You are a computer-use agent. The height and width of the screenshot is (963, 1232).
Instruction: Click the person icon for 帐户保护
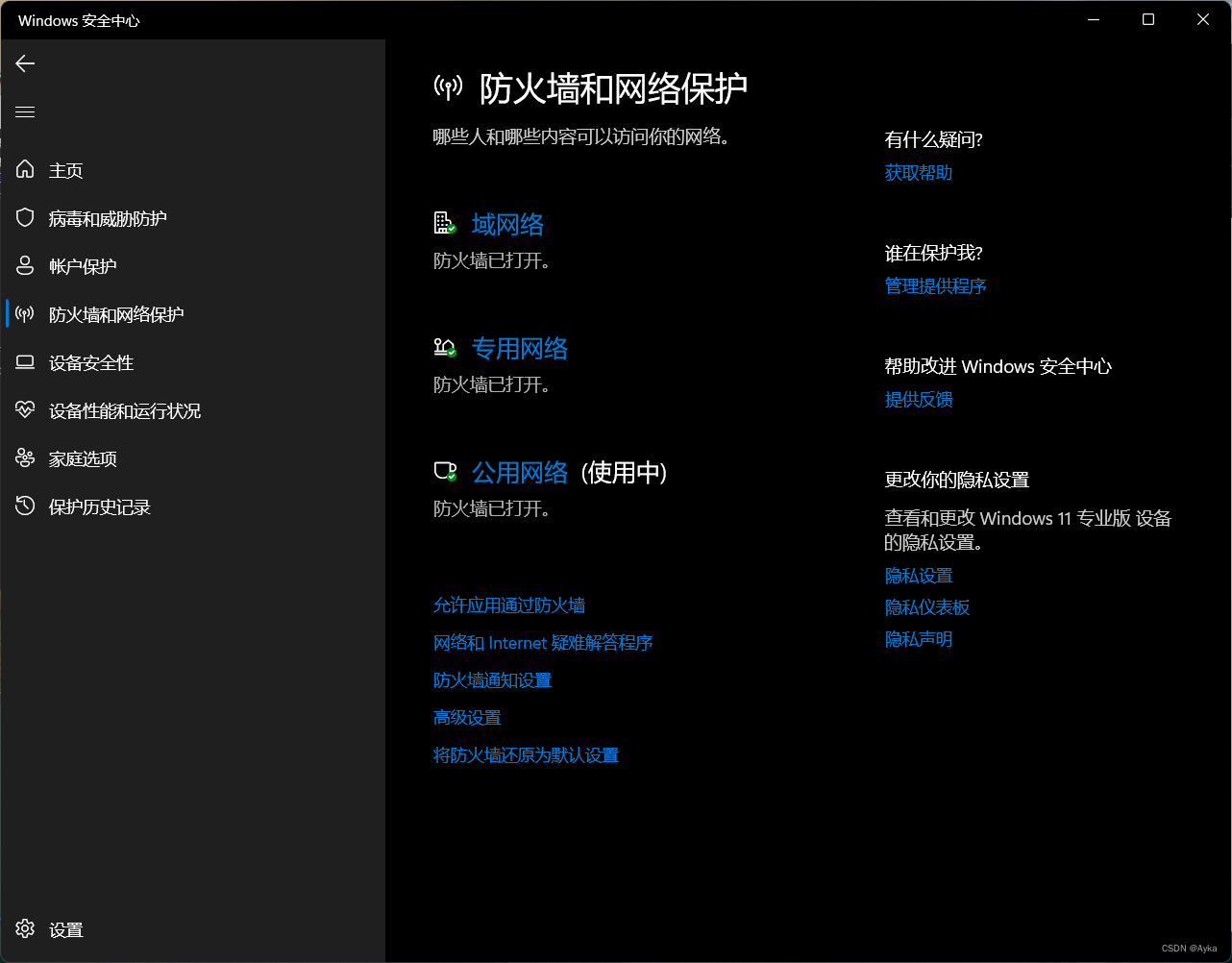[x=25, y=266]
